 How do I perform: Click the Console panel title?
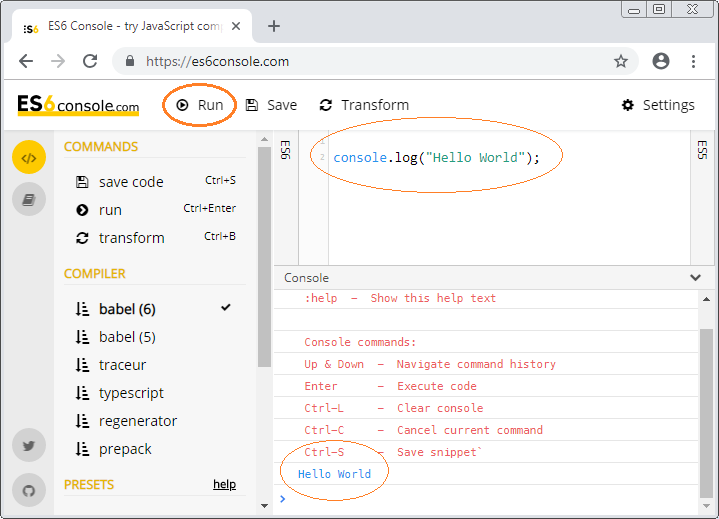tap(306, 278)
